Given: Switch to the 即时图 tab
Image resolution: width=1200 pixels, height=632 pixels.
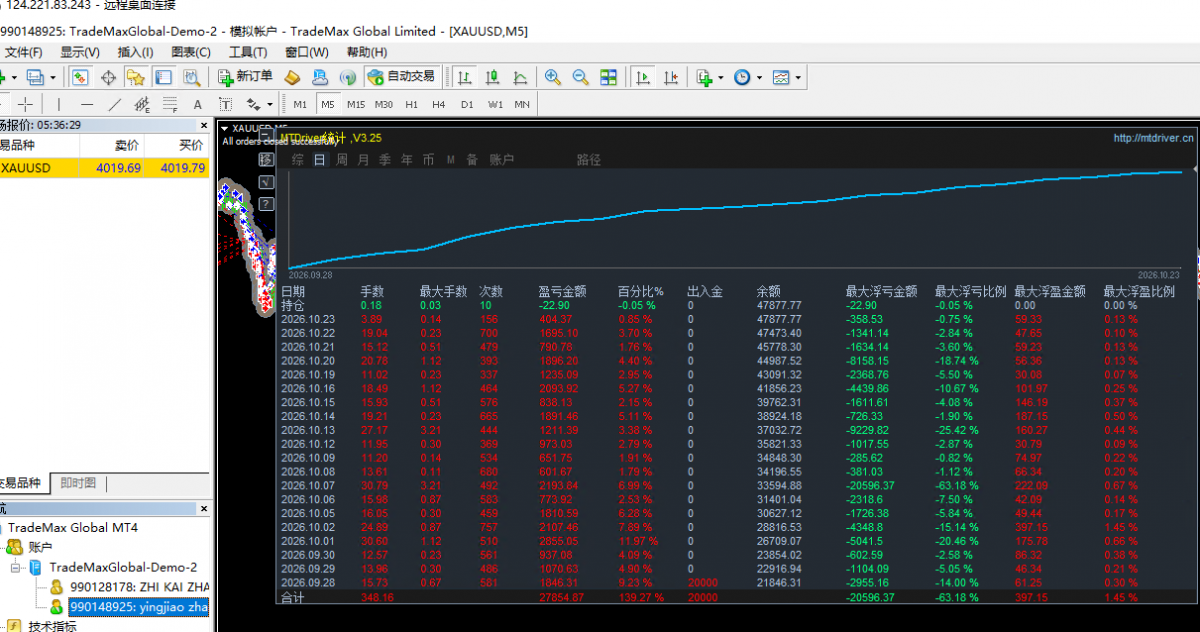Looking at the screenshot, I should (x=78, y=483).
